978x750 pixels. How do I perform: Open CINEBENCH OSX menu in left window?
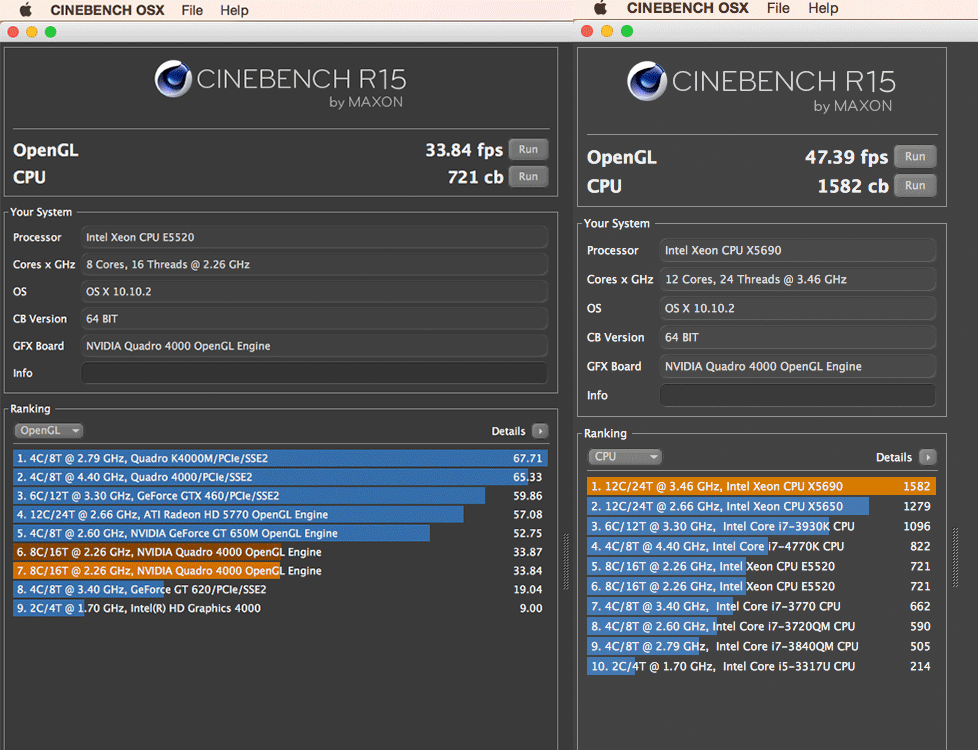107,10
